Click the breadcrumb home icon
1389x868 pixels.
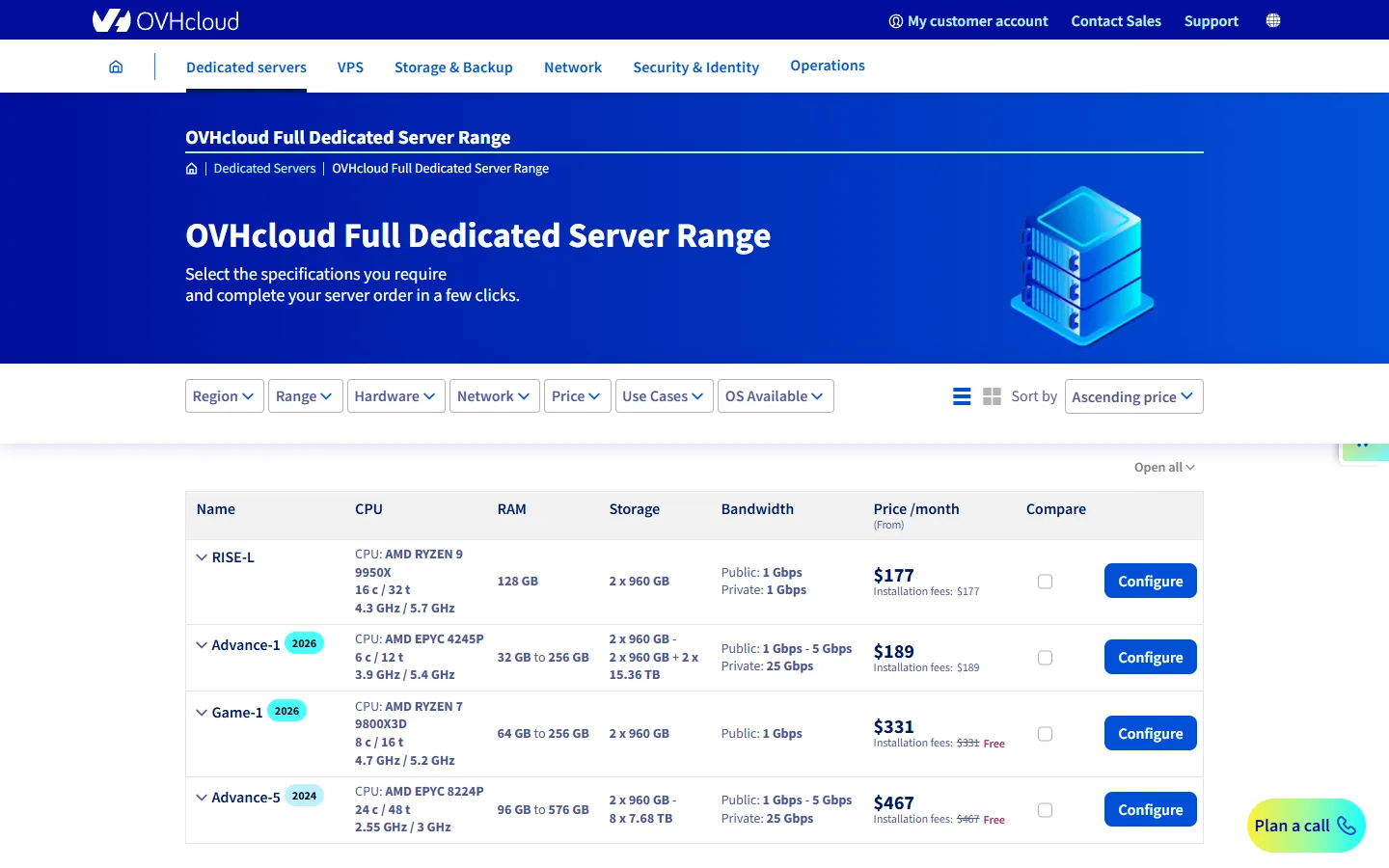192,169
